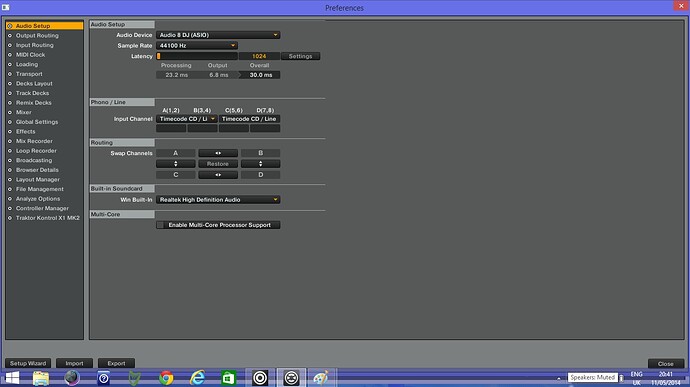Open Mix Recorder preferences
The width and height of the screenshot is (690, 387).
34,141
